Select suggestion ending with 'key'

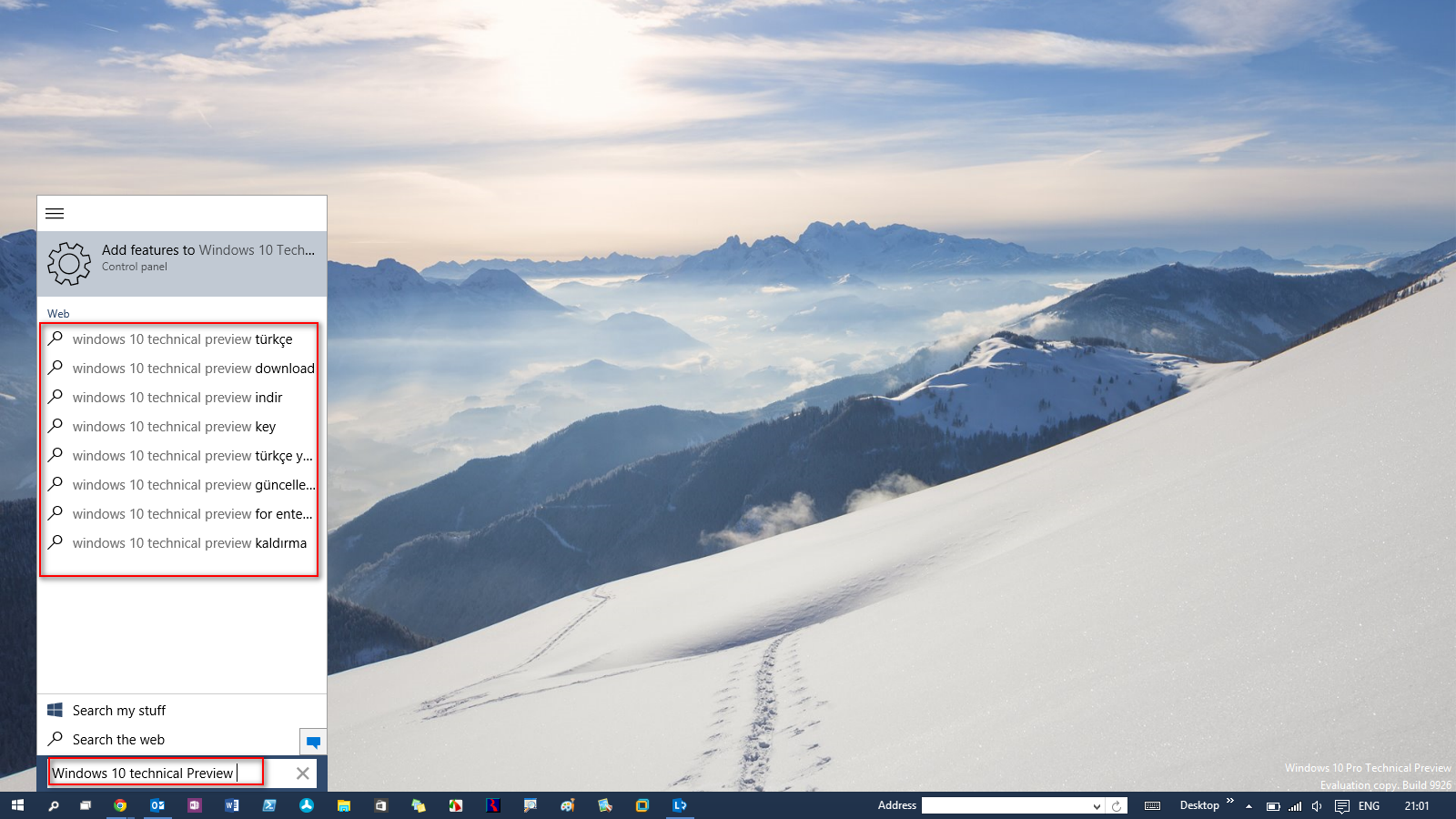click(182, 427)
